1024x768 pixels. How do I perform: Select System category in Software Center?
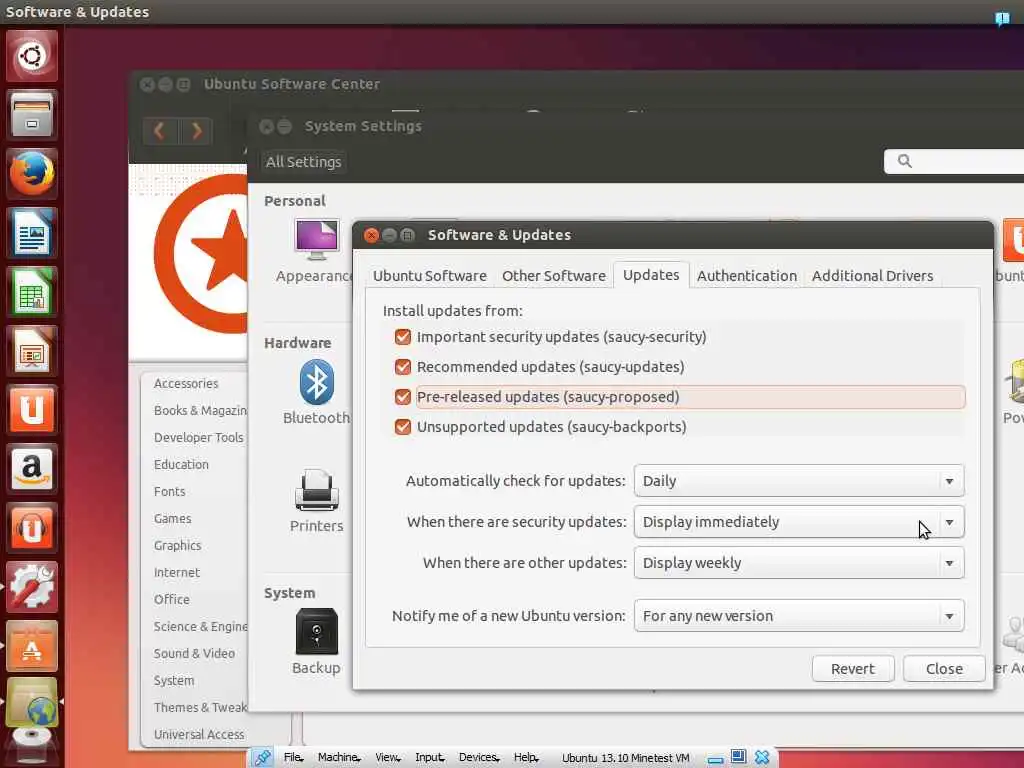(x=174, y=680)
